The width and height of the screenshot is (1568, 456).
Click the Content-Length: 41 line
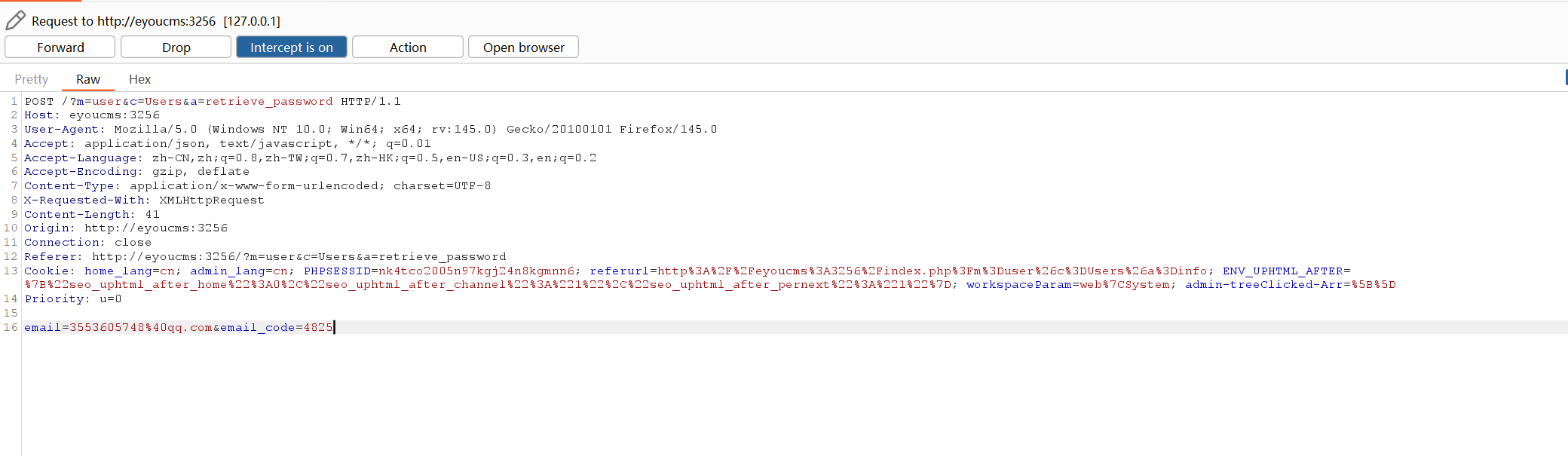click(92, 215)
